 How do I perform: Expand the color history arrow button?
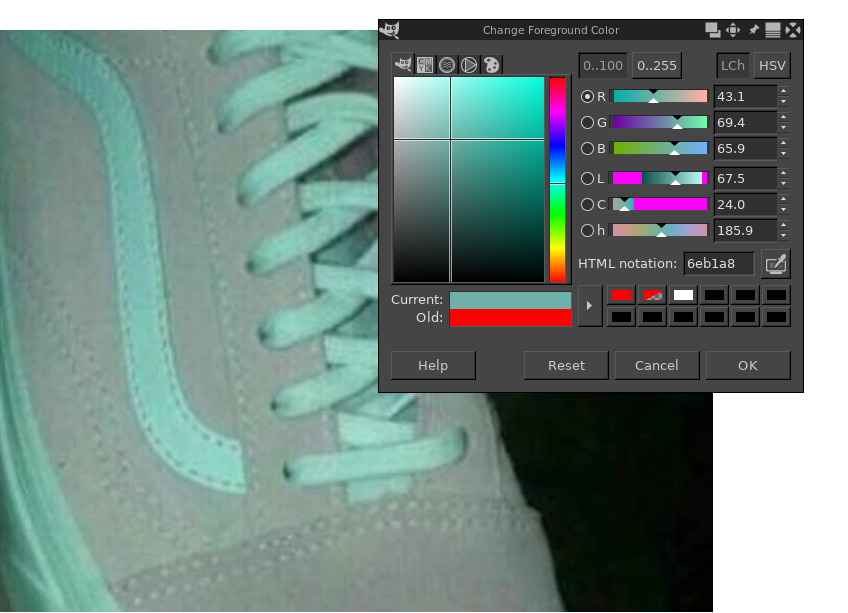click(x=590, y=305)
